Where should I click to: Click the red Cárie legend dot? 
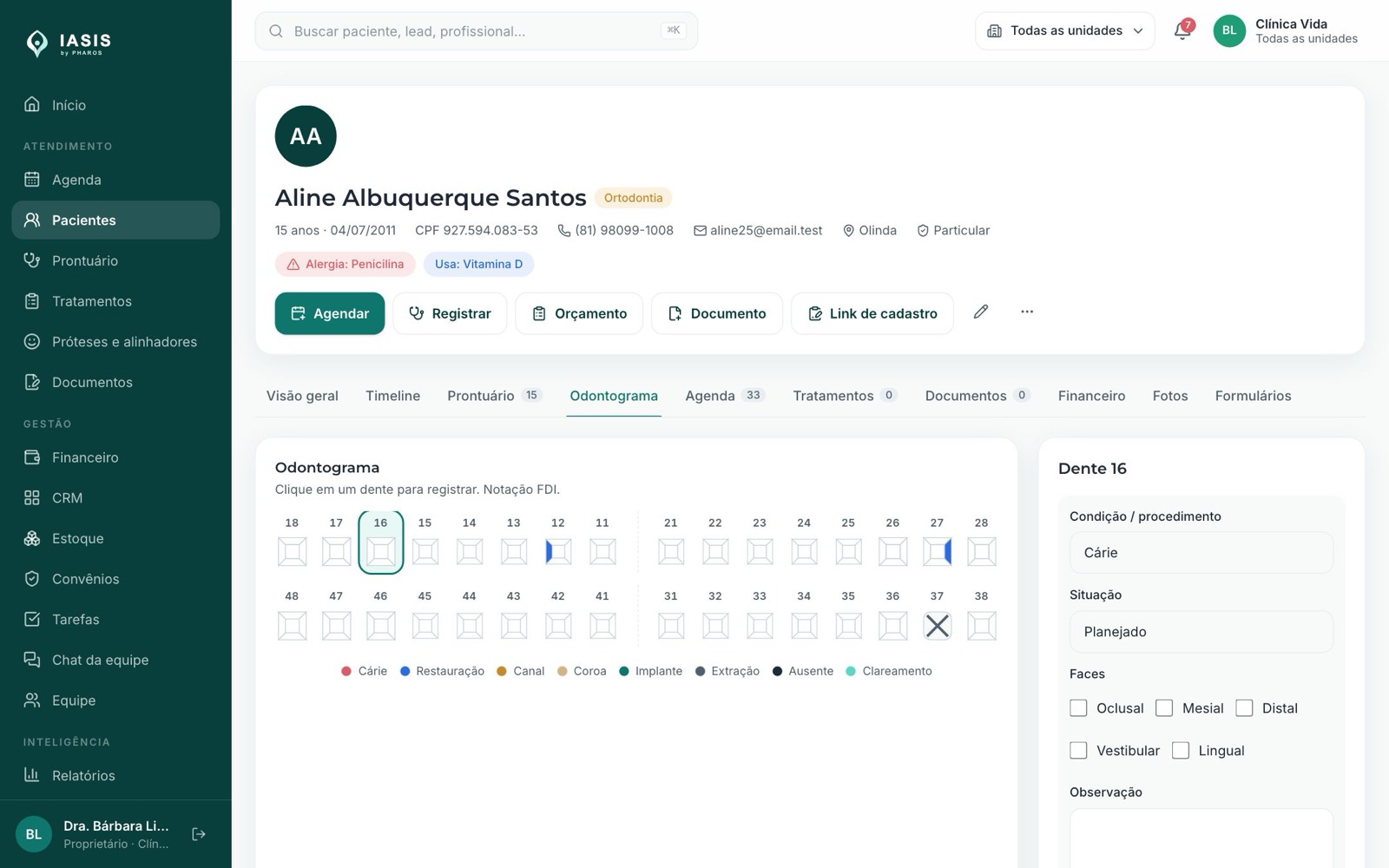346,671
